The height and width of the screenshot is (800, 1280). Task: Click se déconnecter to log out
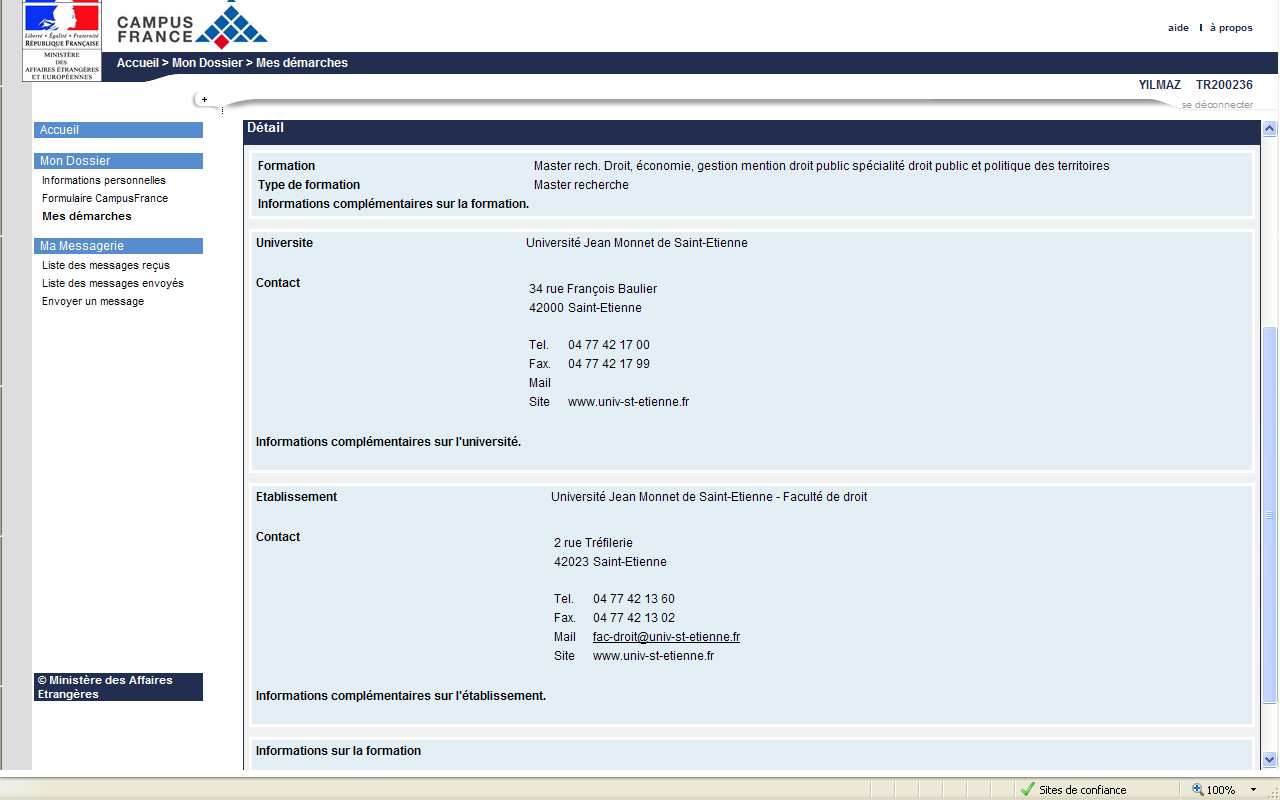[x=1217, y=105]
